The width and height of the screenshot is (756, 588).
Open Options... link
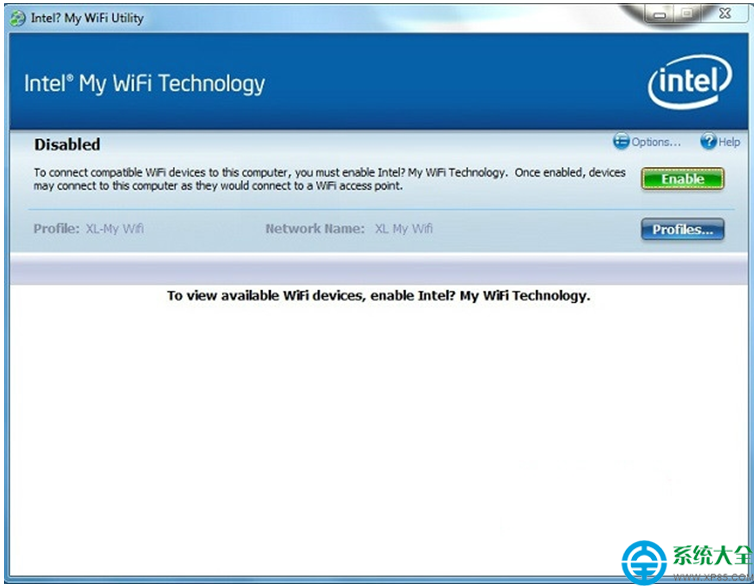(x=656, y=142)
